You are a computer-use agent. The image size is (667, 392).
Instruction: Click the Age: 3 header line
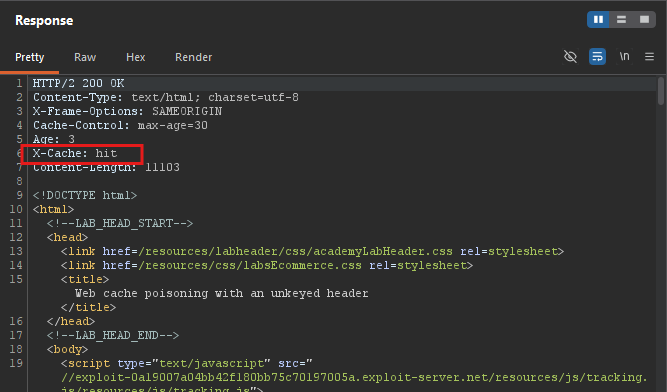tap(54, 139)
